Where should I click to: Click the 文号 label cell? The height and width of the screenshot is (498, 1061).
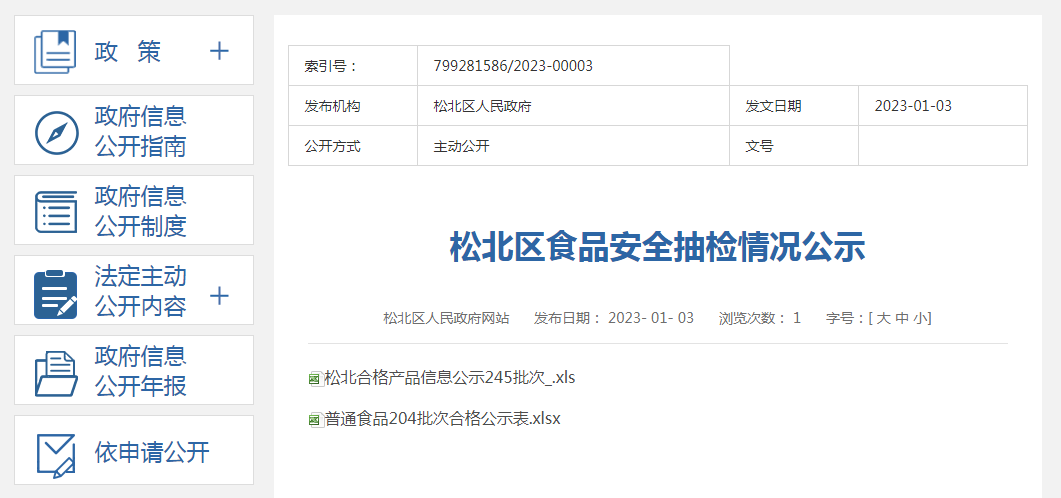pyautogui.click(x=794, y=145)
